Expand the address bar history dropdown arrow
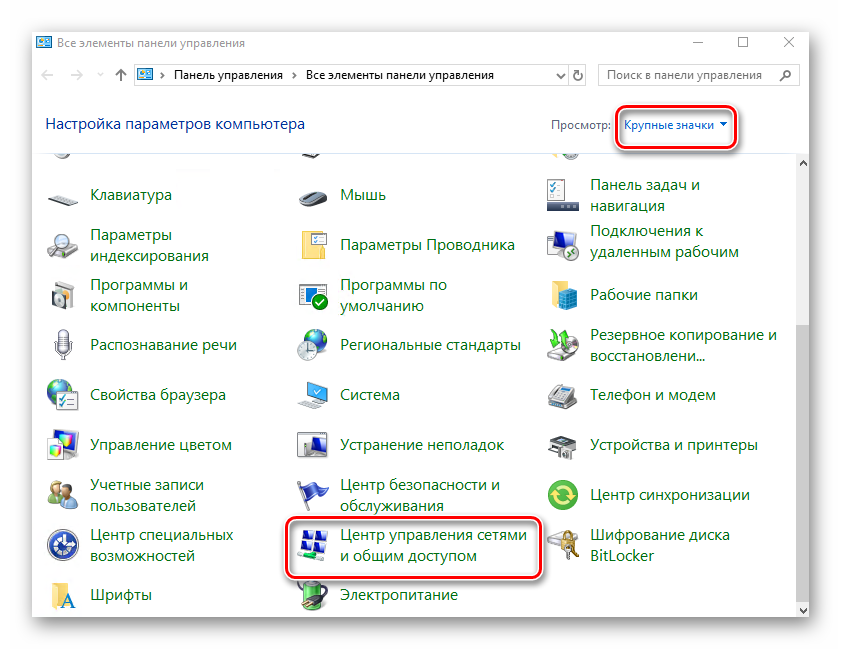The image size is (841, 649). click(560, 76)
